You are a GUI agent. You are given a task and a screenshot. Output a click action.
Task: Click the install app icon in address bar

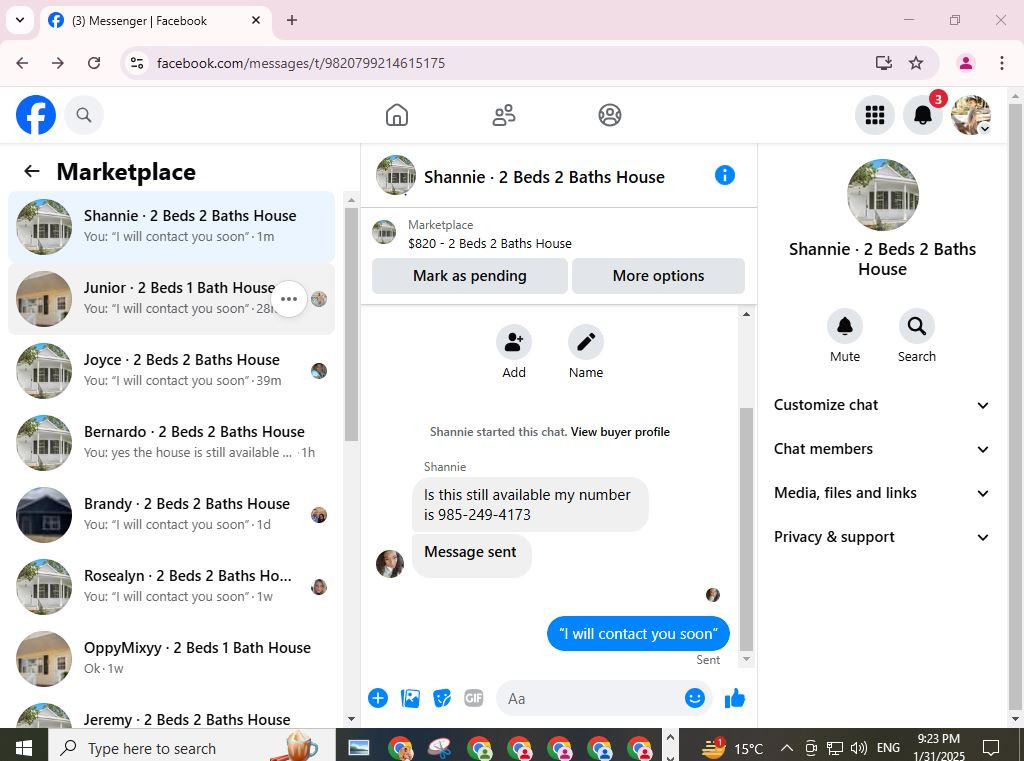pos(884,63)
